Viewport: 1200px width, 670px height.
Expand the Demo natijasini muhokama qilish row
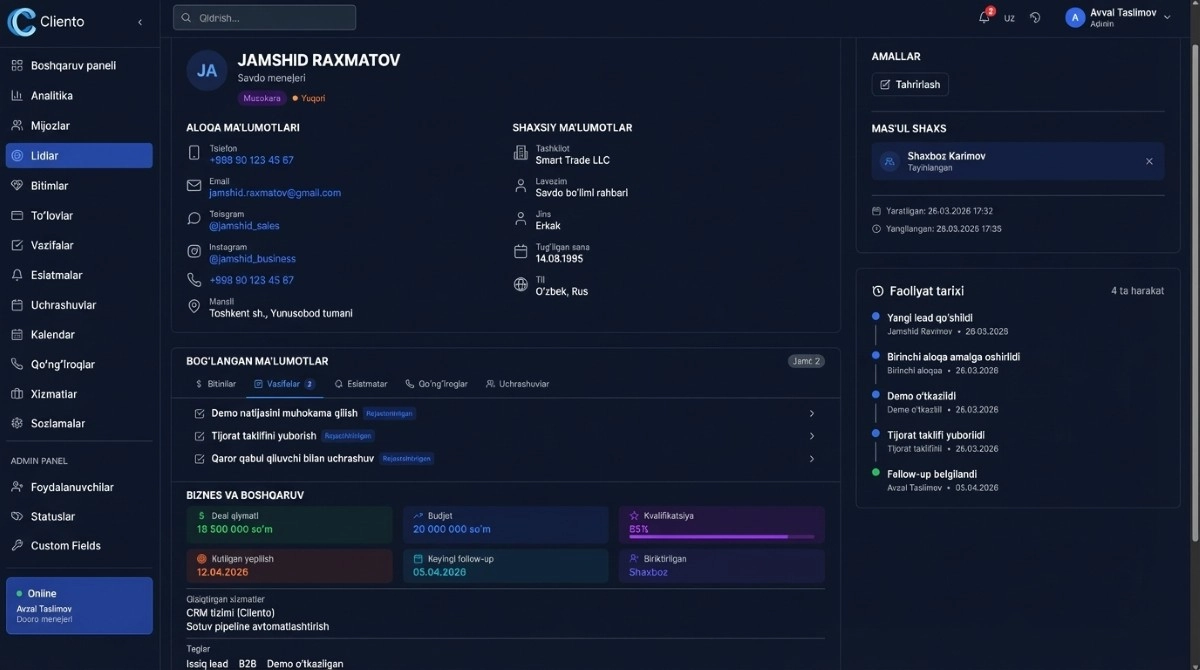[811, 412]
